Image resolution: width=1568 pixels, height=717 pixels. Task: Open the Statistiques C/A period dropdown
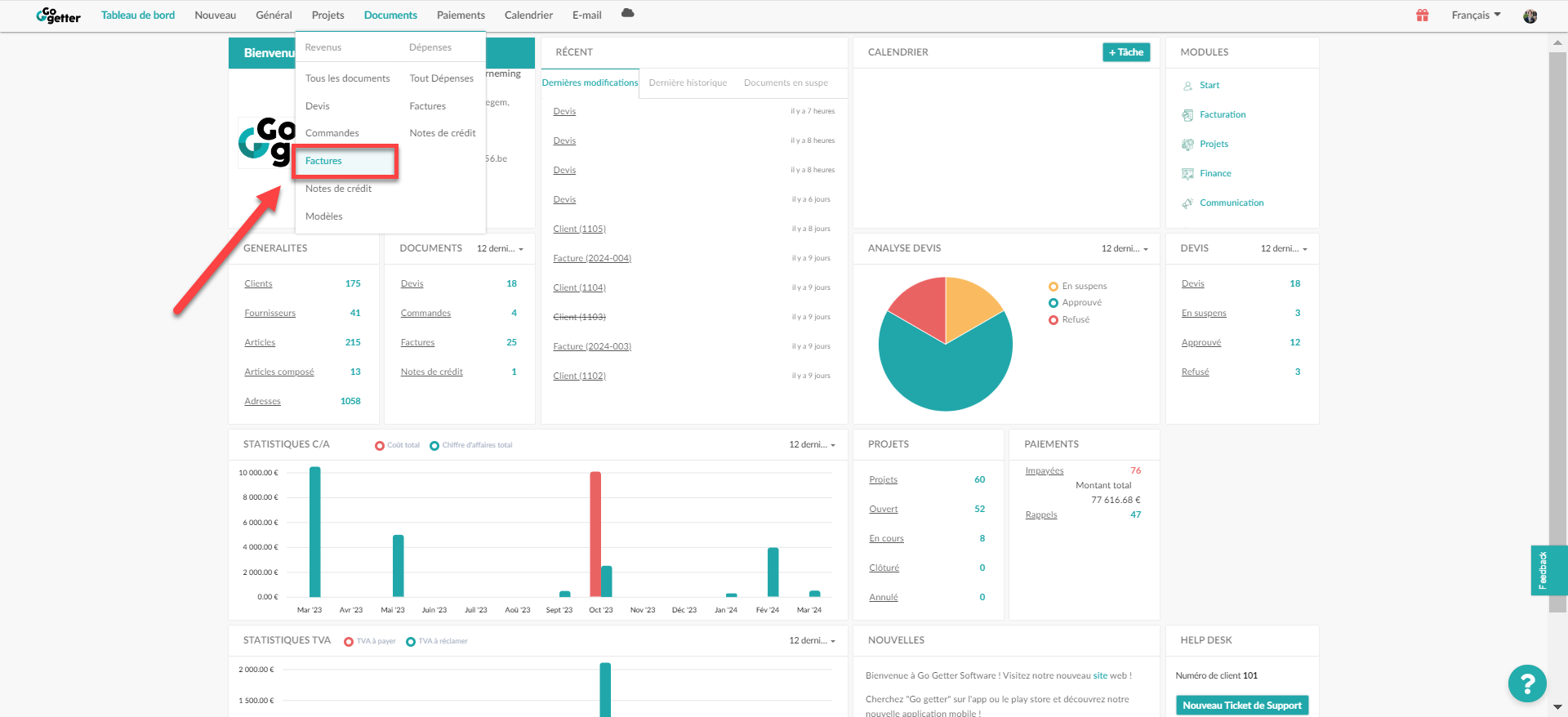pos(812,444)
